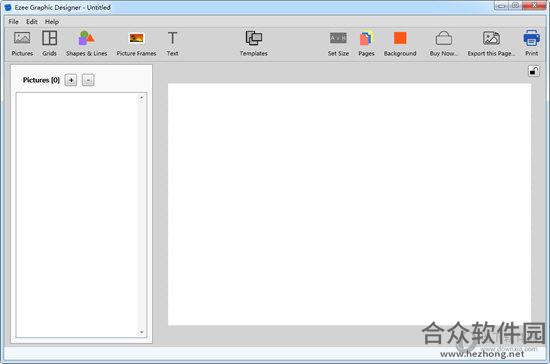Select the Grids tool
This screenshot has width=550, height=364.
tap(49, 43)
